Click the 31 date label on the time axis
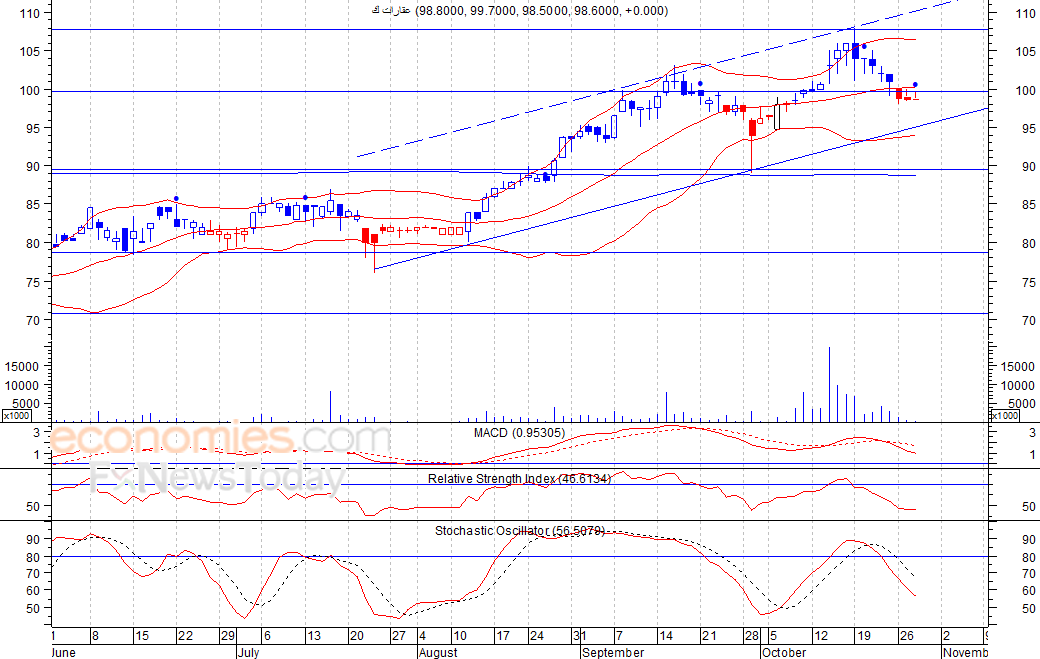 click(580, 636)
